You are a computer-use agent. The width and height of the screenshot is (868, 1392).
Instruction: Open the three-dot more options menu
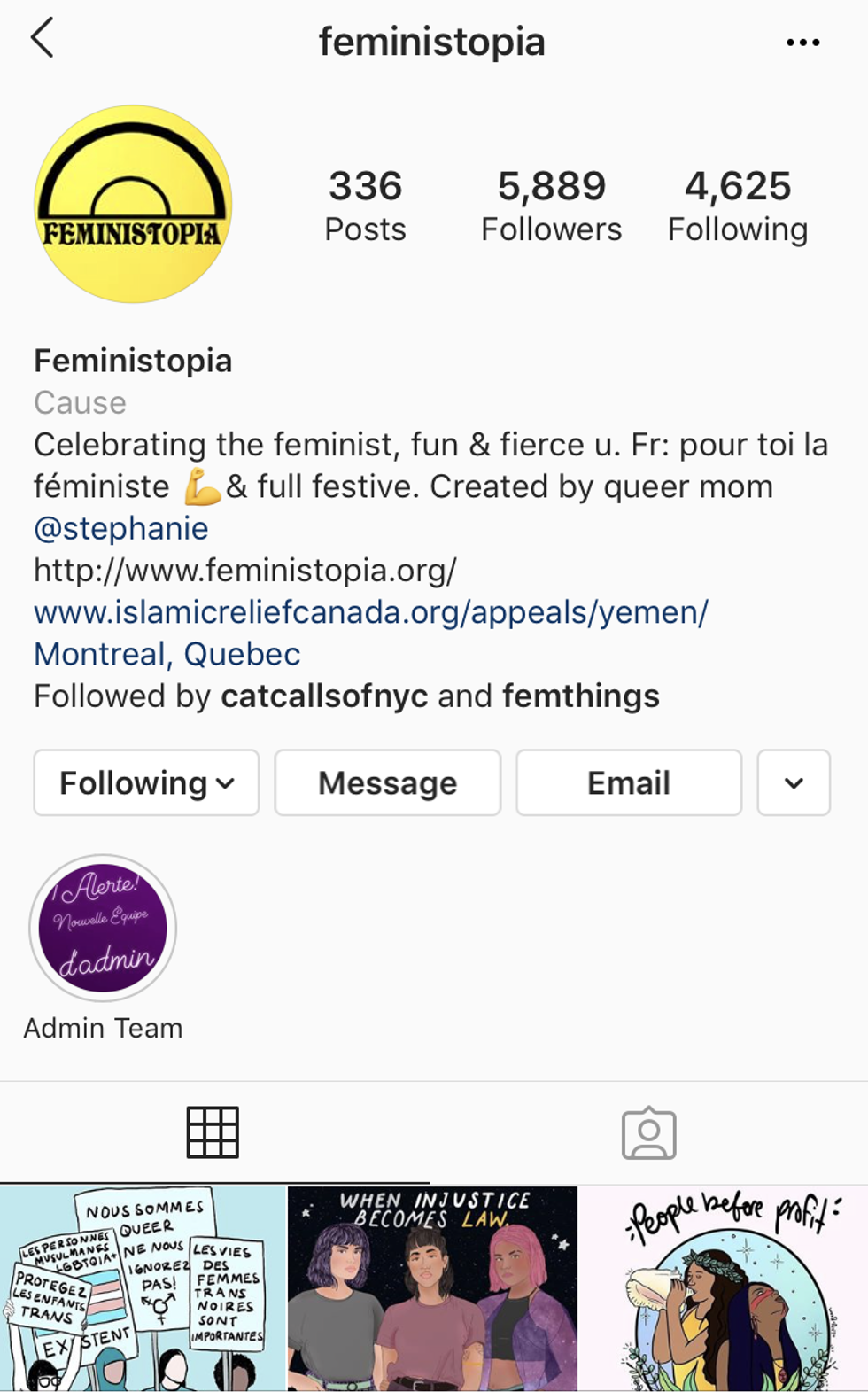(802, 43)
